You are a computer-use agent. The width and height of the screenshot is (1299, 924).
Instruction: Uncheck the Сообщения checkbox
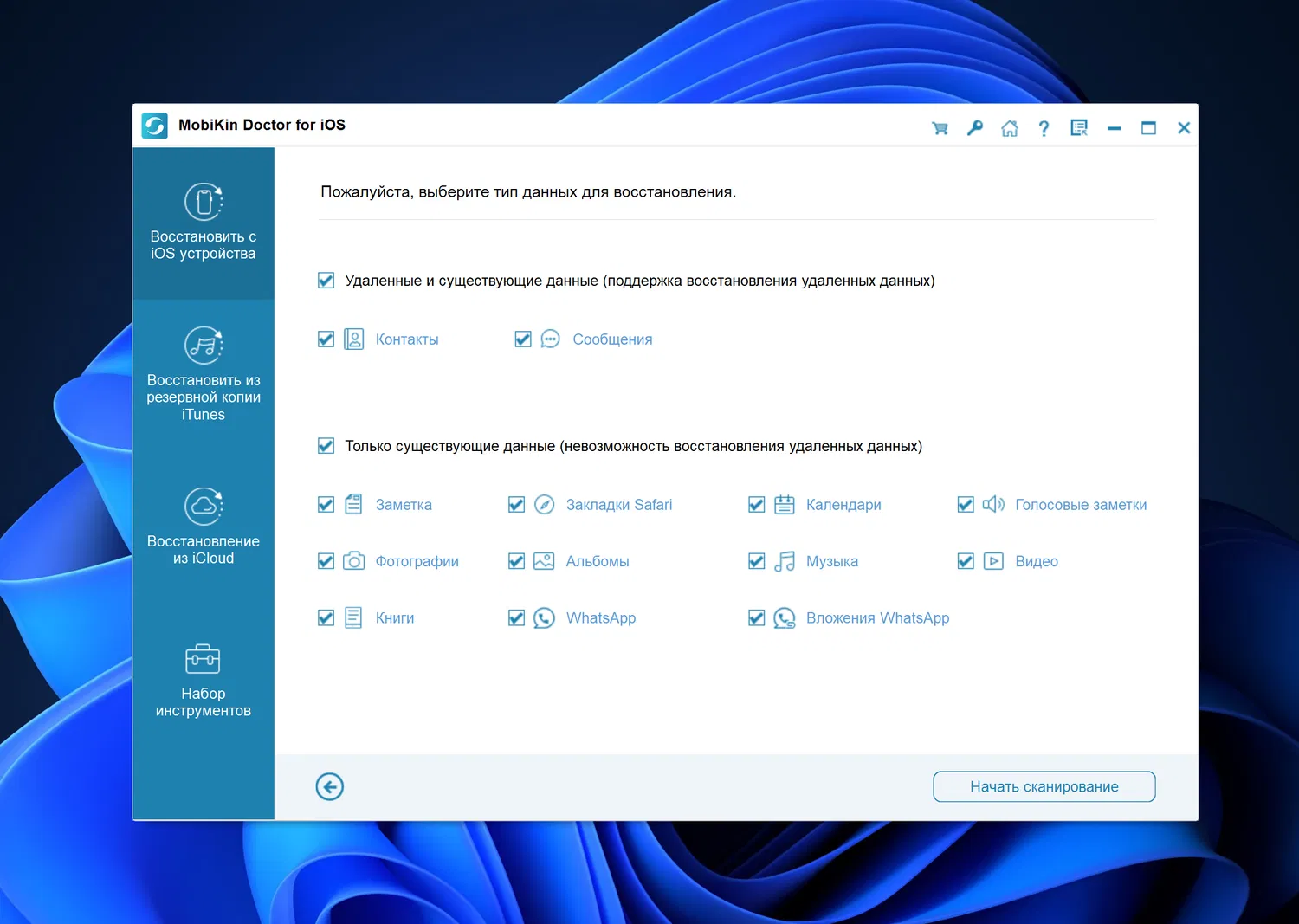tap(523, 339)
